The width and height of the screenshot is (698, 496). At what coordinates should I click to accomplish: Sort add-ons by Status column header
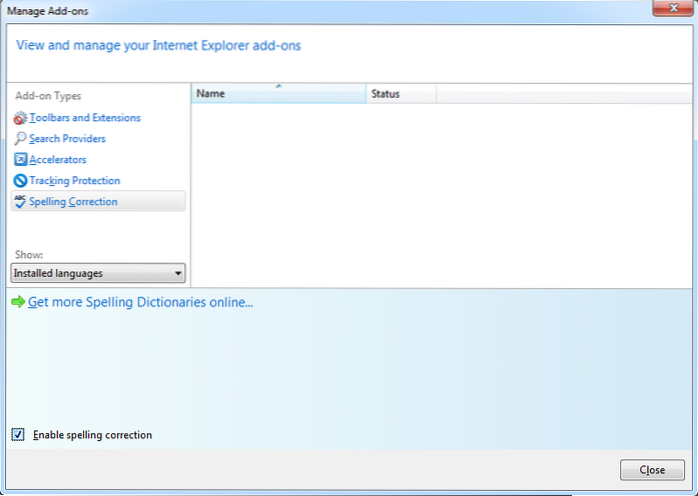pos(400,94)
